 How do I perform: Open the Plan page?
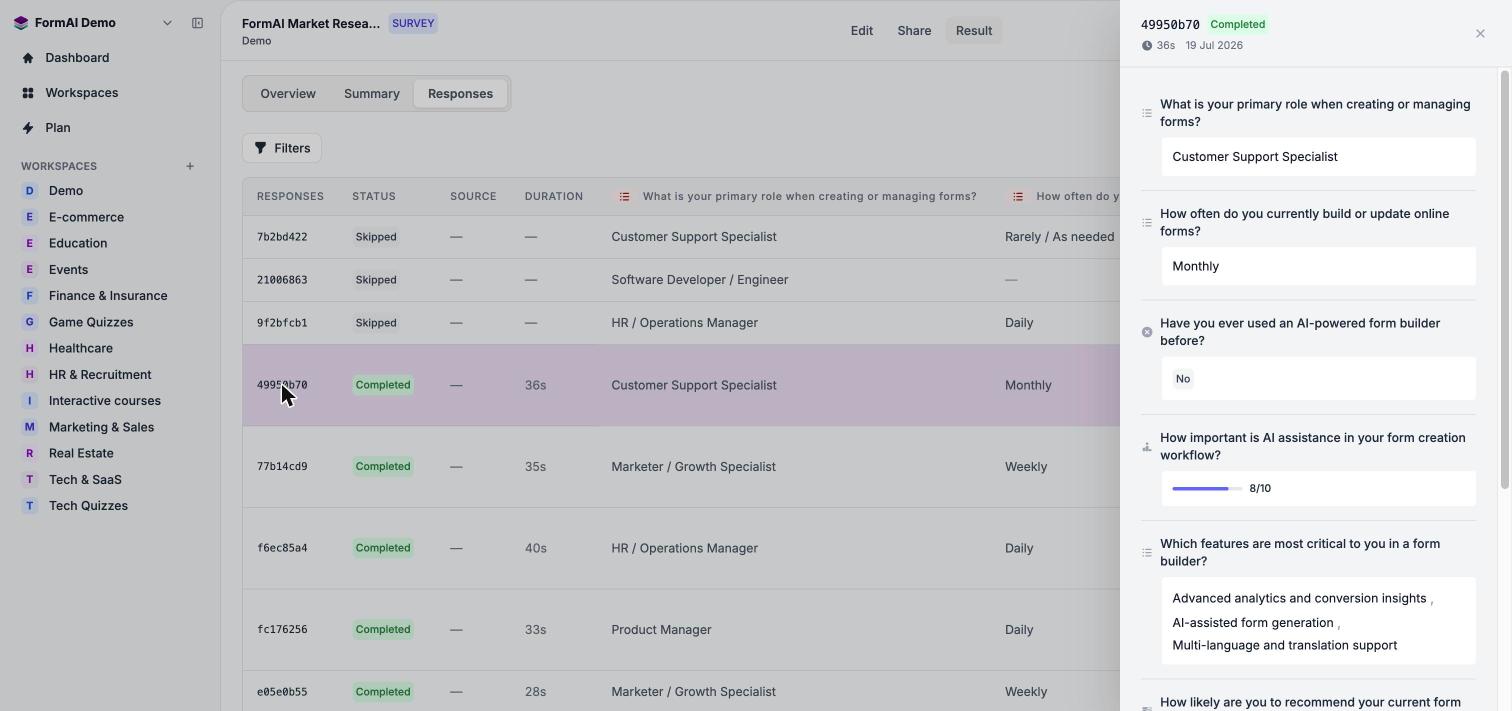[x=57, y=128]
